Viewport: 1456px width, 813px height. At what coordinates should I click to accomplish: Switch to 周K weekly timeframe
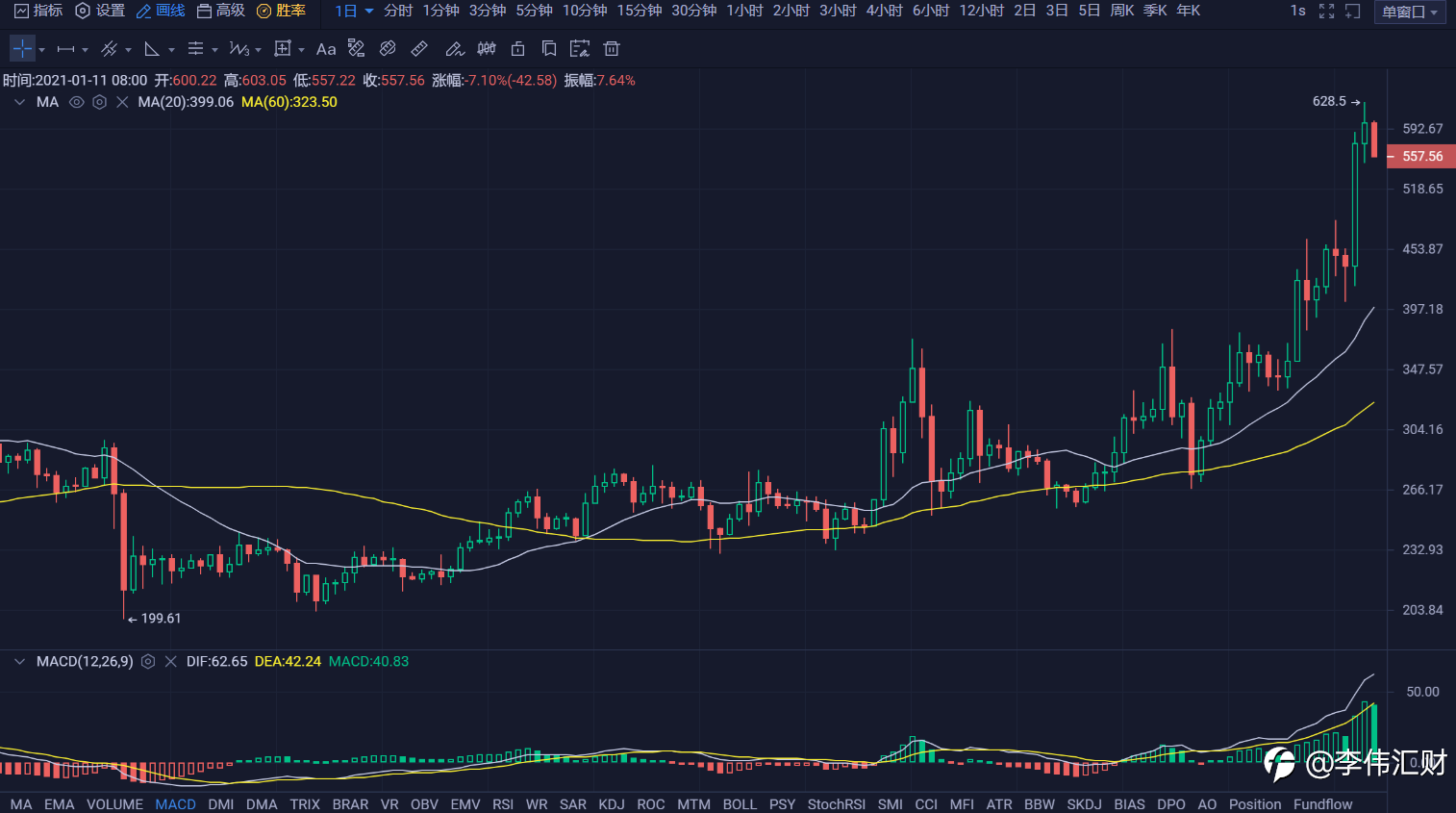pyautogui.click(x=1122, y=11)
